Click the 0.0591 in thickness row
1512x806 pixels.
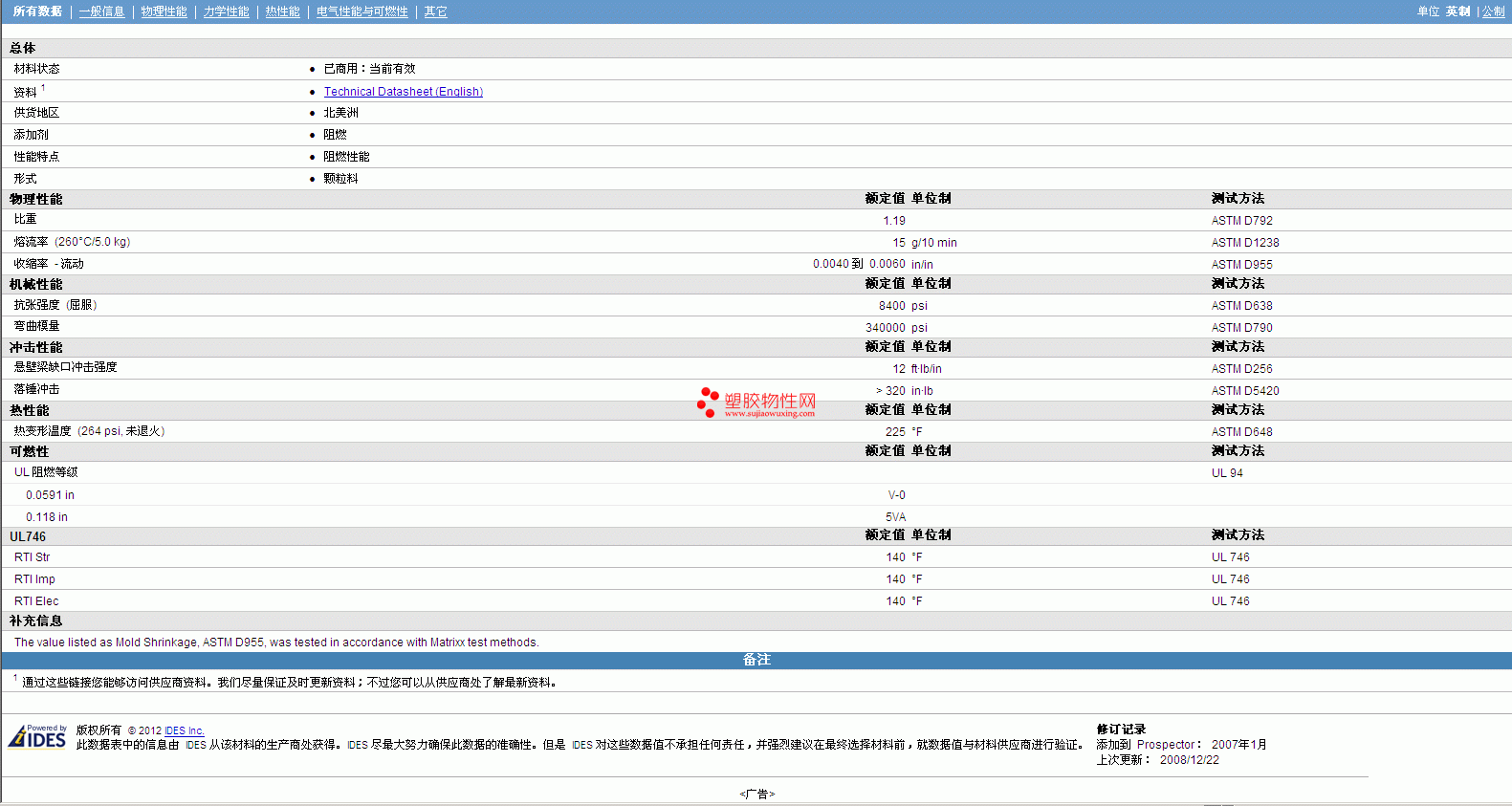point(50,495)
